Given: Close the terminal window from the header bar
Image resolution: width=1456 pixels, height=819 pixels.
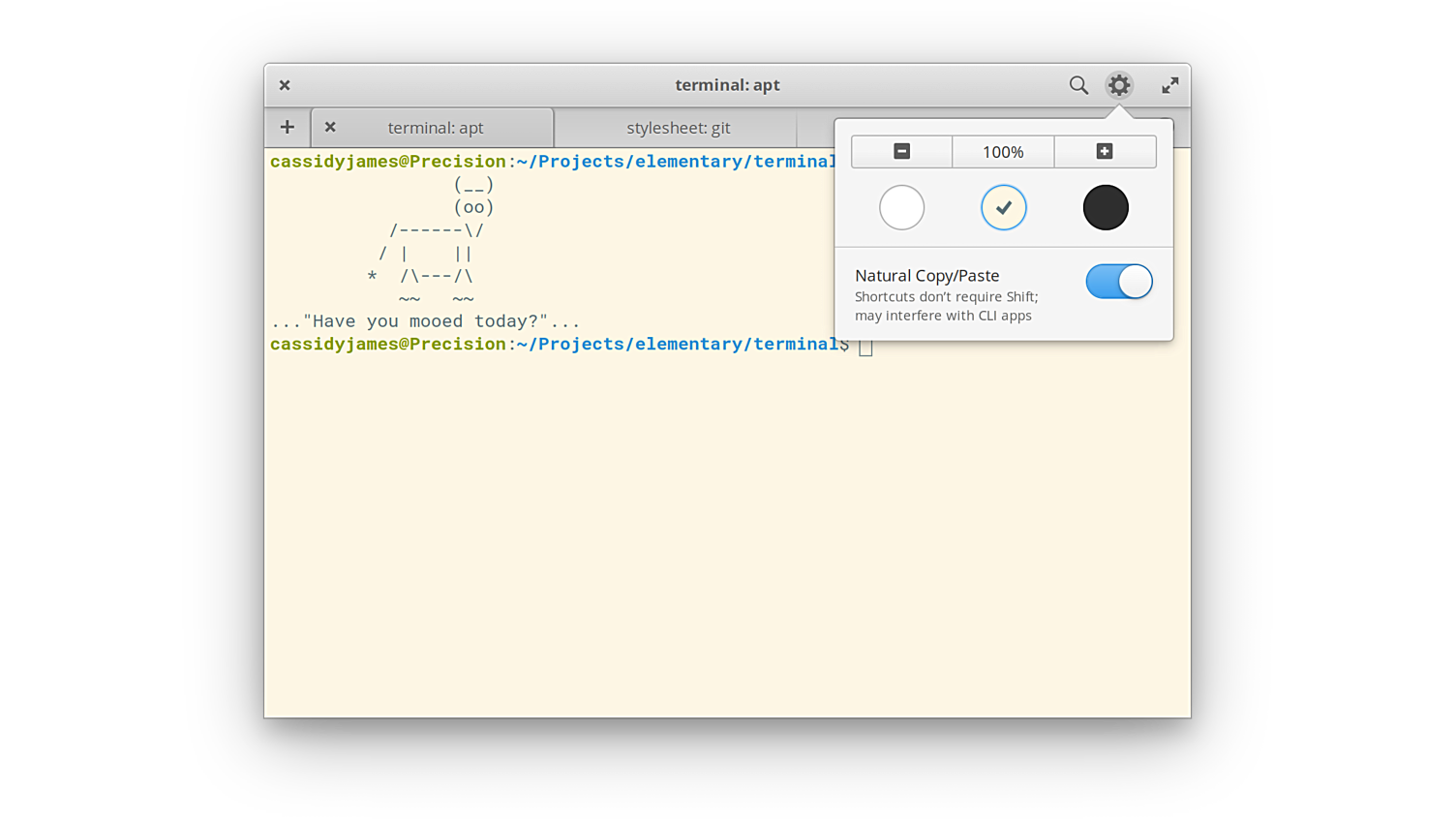Looking at the screenshot, I should pyautogui.click(x=285, y=85).
